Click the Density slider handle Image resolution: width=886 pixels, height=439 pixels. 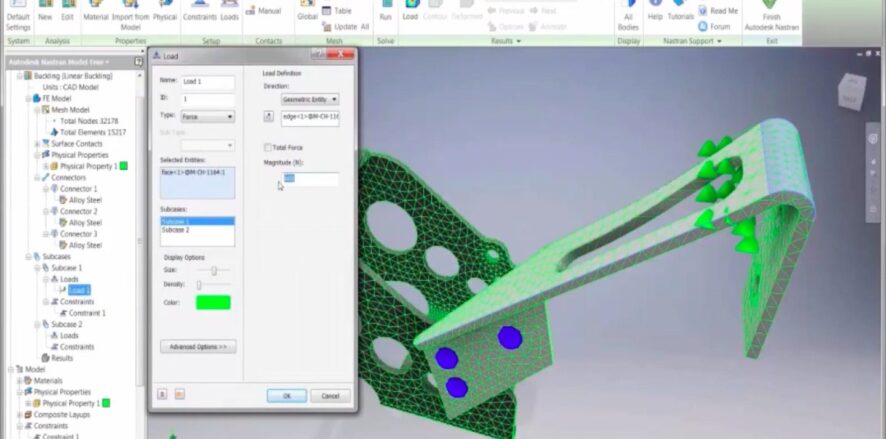198,285
